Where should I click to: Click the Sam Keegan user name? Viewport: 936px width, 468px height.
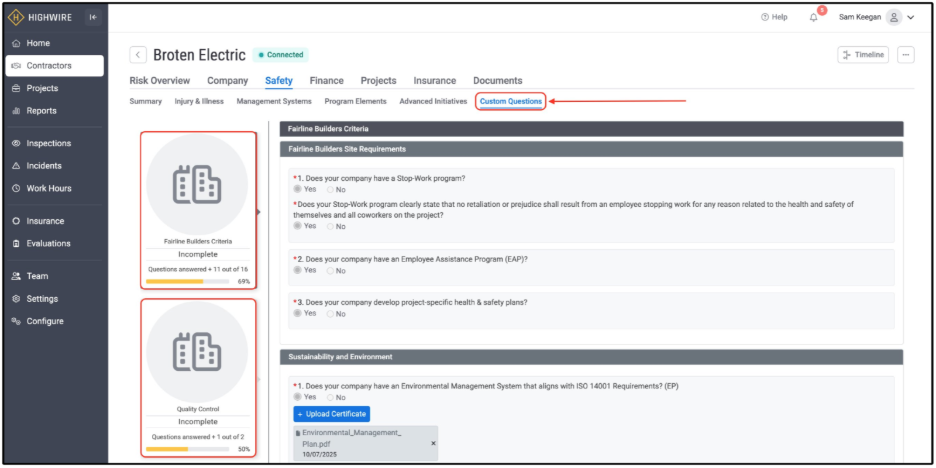click(860, 17)
